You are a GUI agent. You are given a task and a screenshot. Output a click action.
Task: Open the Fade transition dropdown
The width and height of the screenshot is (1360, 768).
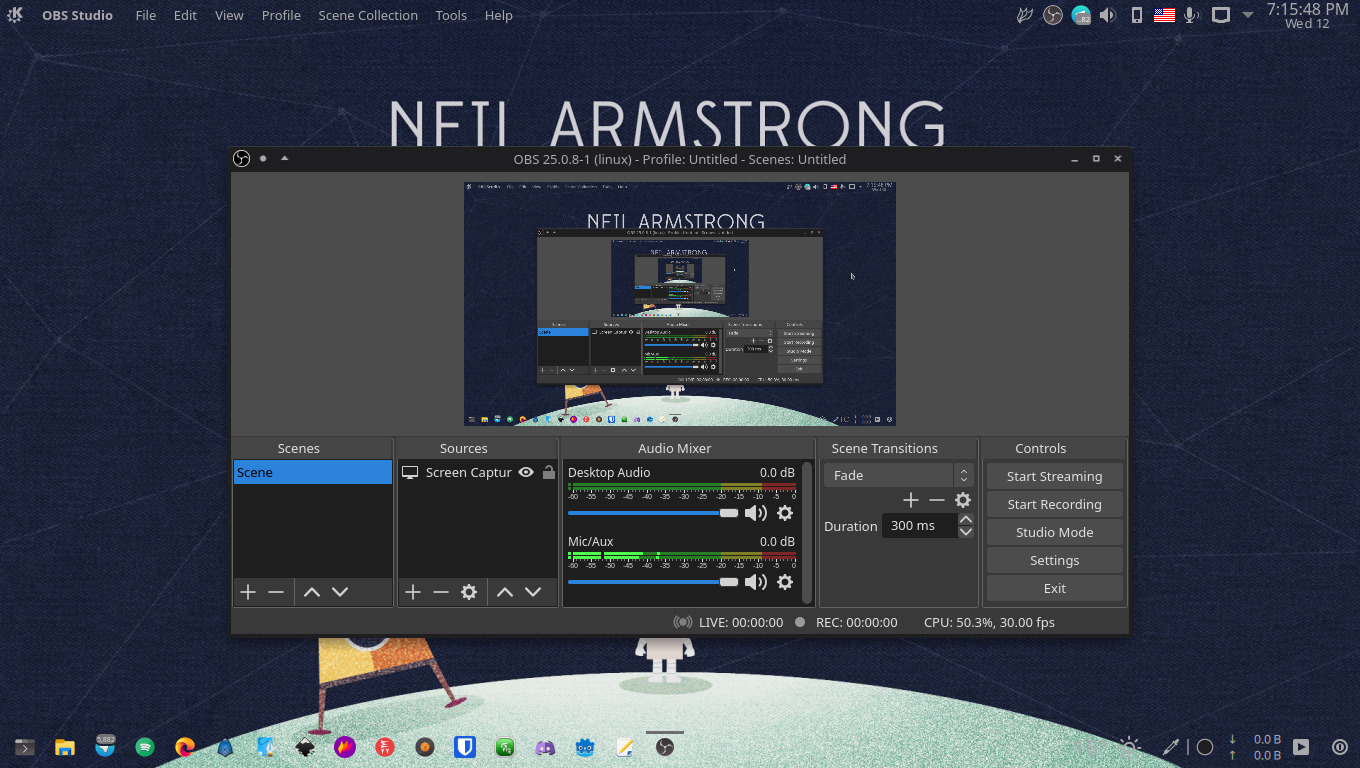[898, 475]
